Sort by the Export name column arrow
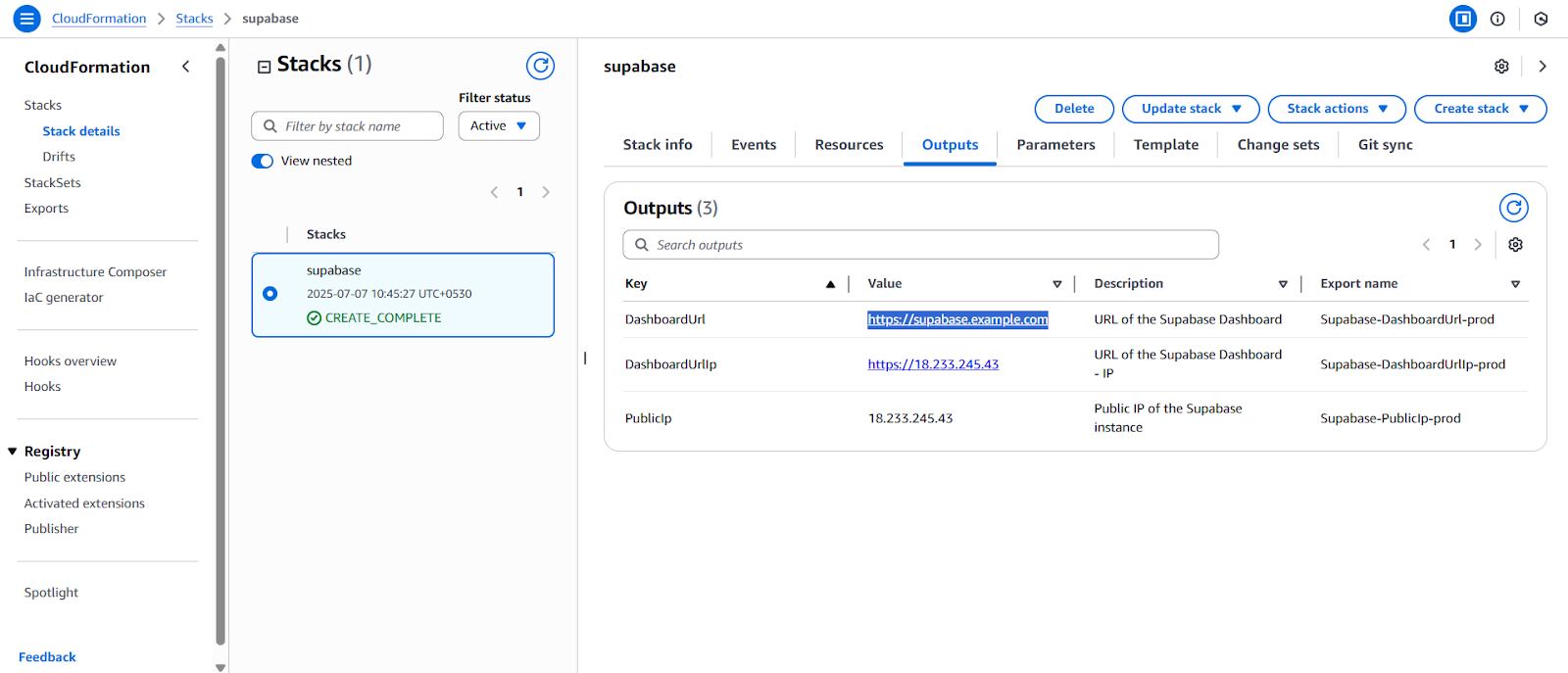Image resolution: width=1568 pixels, height=673 pixels. point(1515,284)
